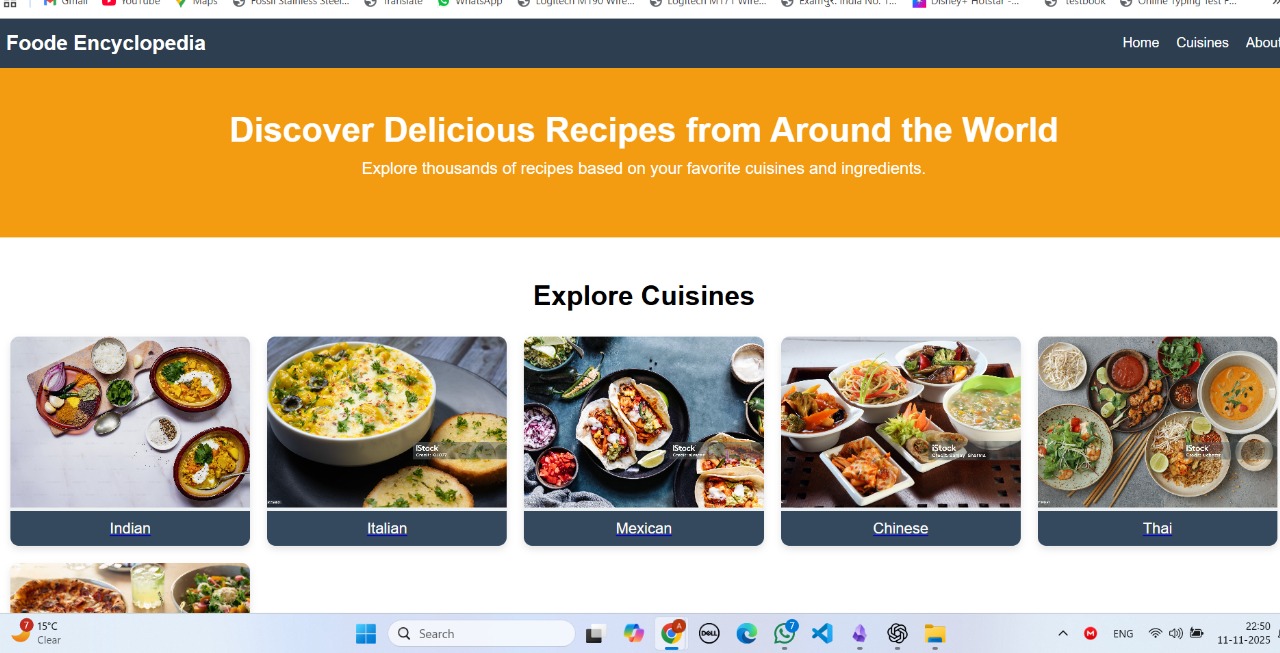This screenshot has width=1280, height=653.
Task: Open the Chinese cuisine link
Action: coord(900,528)
